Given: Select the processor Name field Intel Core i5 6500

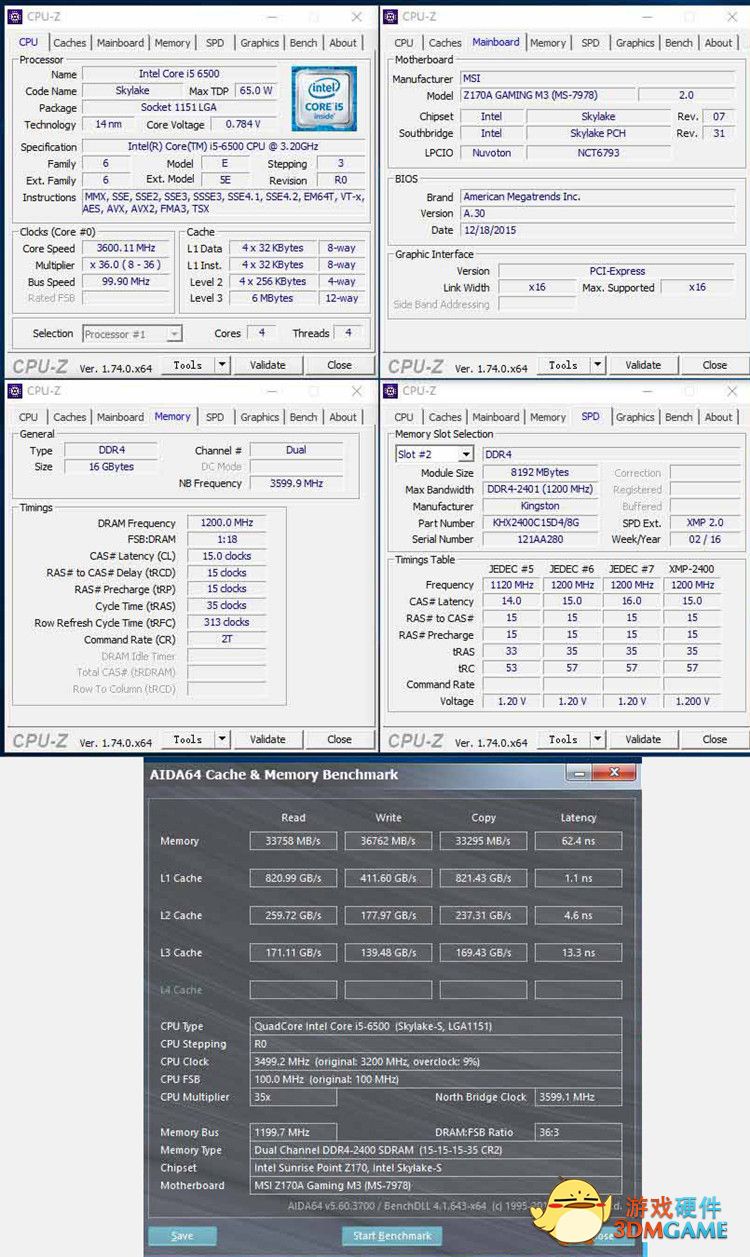Looking at the screenshot, I should click(179, 74).
